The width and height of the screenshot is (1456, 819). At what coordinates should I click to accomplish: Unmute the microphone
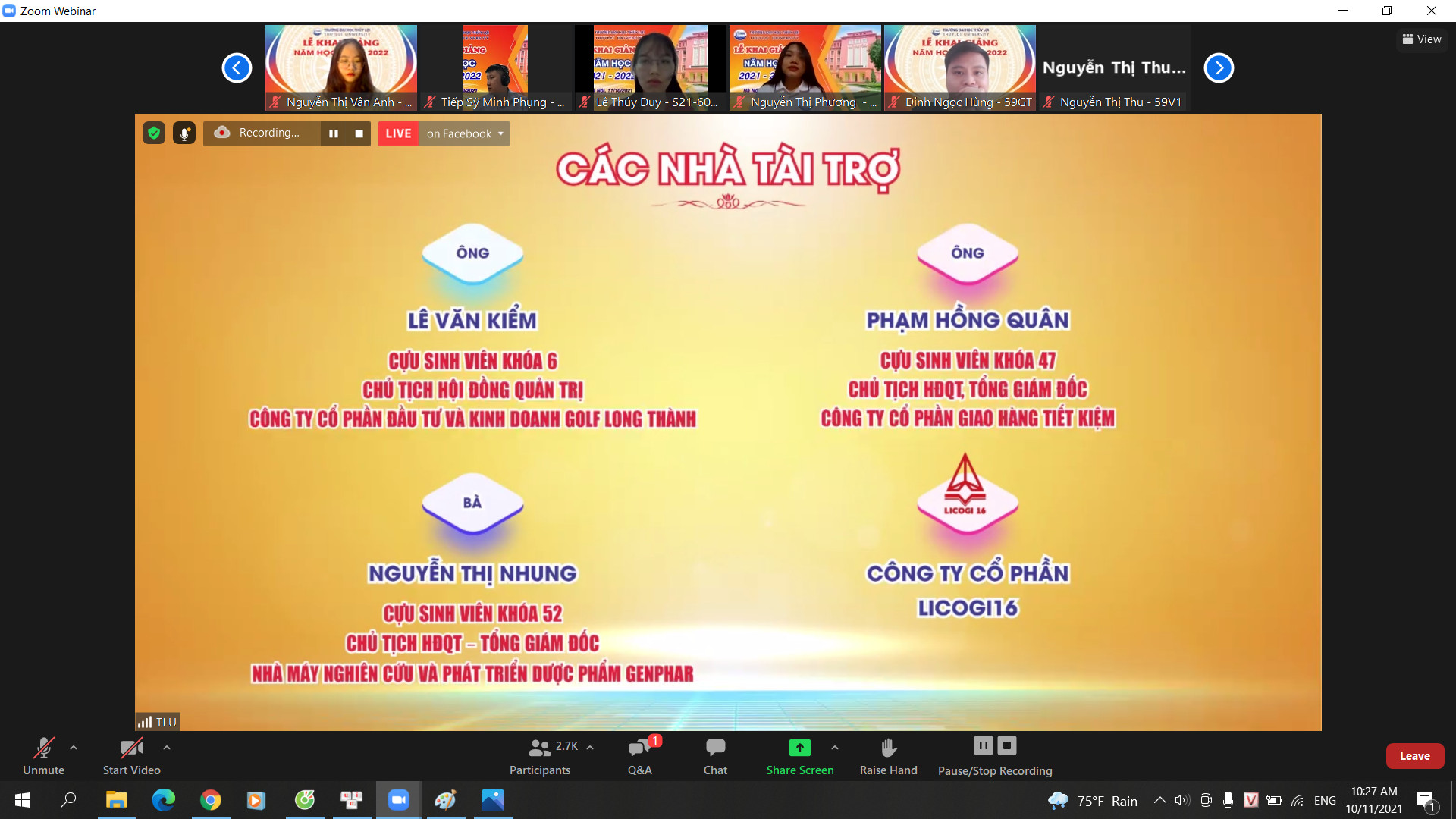tap(43, 756)
